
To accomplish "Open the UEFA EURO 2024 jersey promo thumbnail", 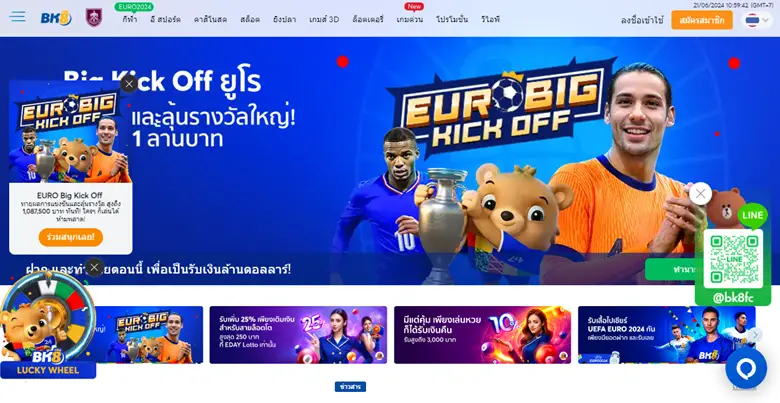I will pos(667,334).
